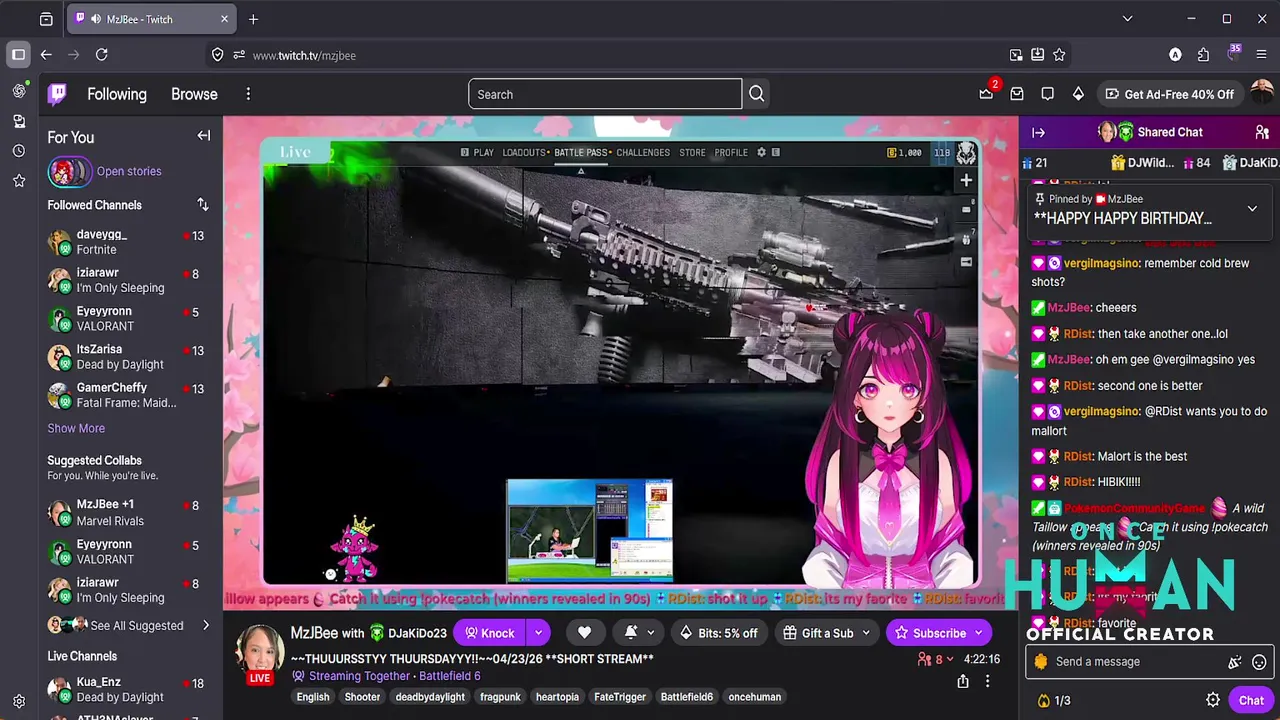Toggle picture-in-picture in address bar
The width and height of the screenshot is (1280, 720).
coord(1016,55)
